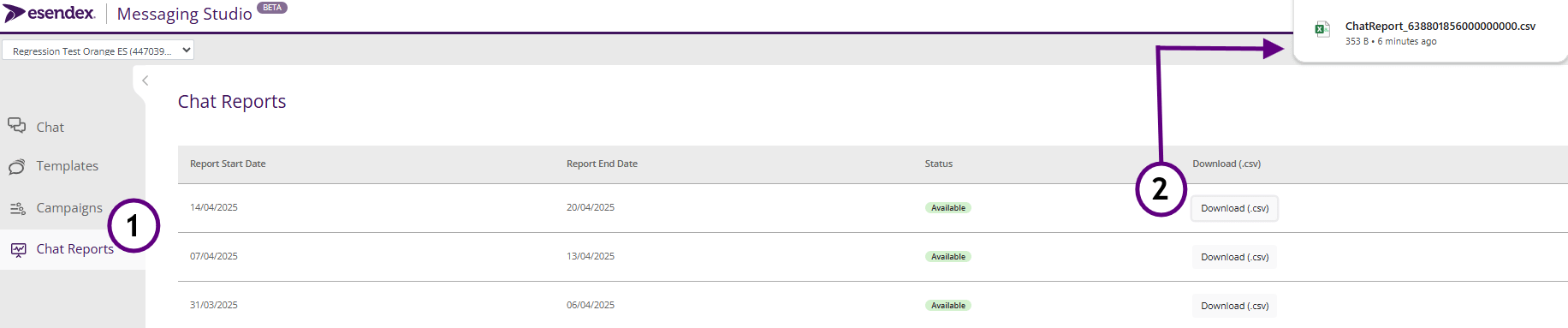Open the Regression Test Orange ES account dropdown
Viewport: 1568px width, 328px height.
(98, 51)
